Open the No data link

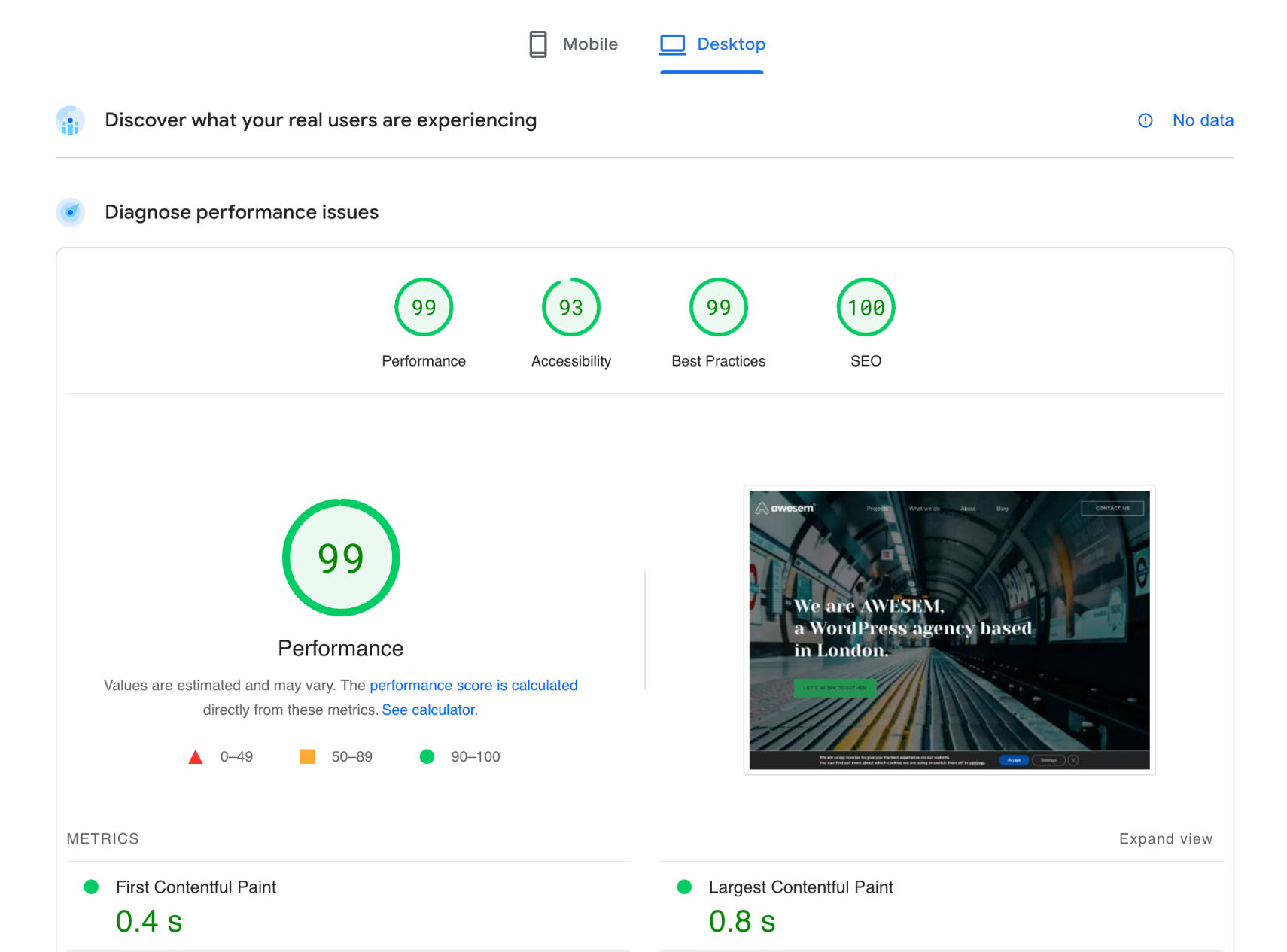point(1203,120)
